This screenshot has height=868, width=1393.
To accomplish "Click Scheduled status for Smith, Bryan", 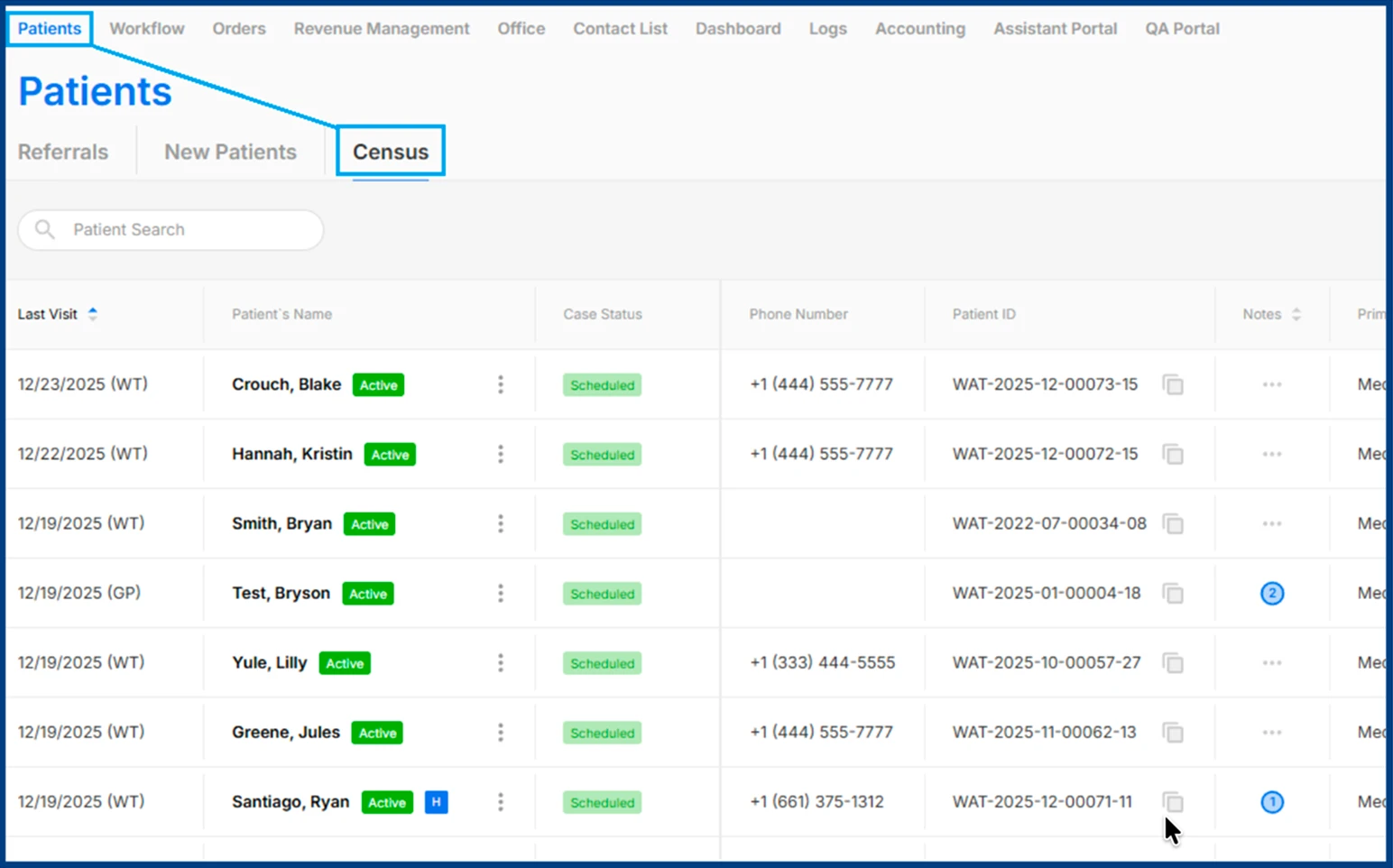I will pyautogui.click(x=602, y=524).
